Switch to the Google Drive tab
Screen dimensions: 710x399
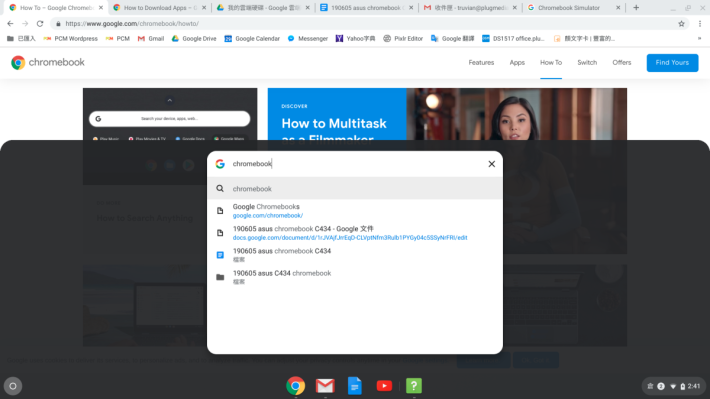click(264, 8)
